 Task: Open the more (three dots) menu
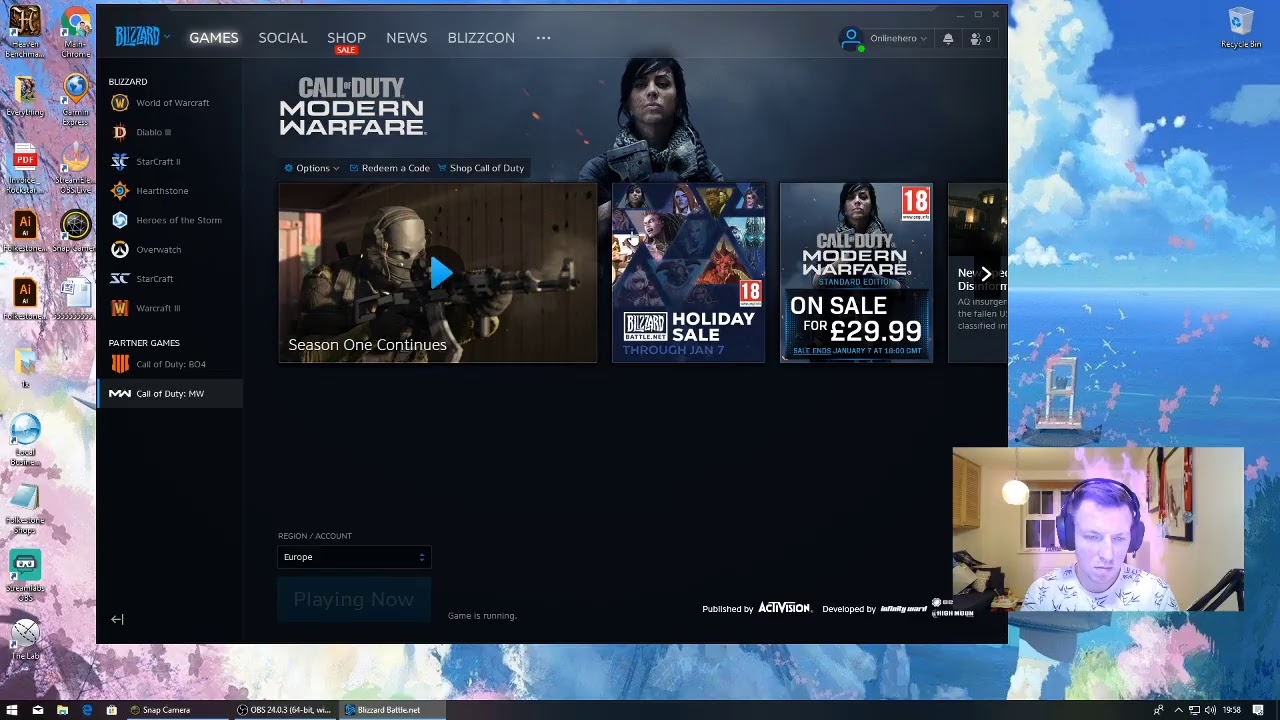(543, 38)
